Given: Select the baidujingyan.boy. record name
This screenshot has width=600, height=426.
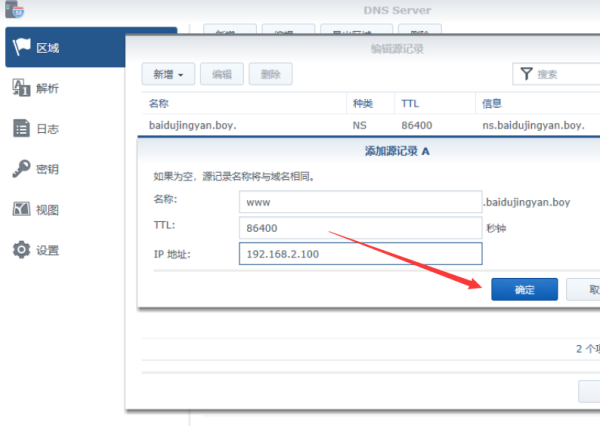Looking at the screenshot, I should pos(192,126).
